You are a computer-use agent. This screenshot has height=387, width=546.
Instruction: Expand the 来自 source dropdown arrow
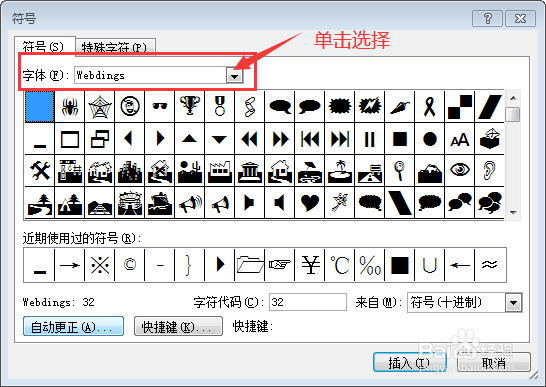coord(514,302)
